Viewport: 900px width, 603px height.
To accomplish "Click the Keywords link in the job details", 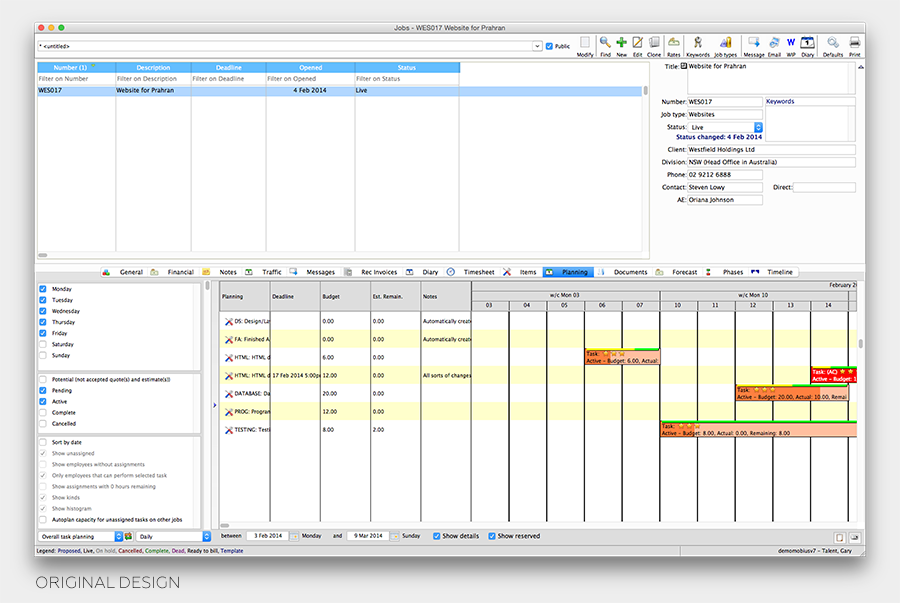I will point(780,101).
